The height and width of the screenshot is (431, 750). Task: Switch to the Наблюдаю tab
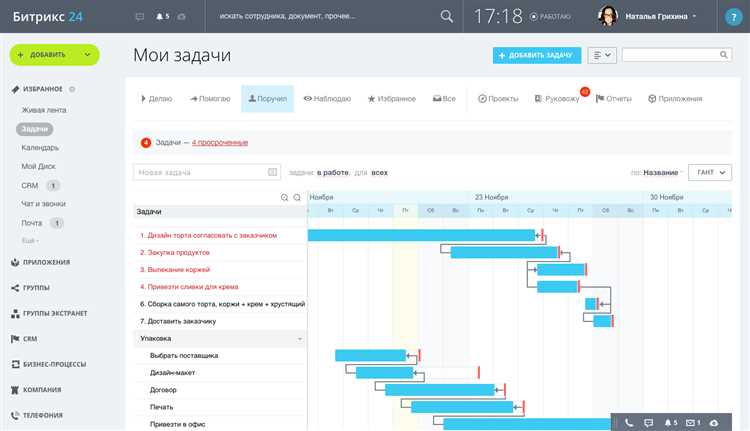click(327, 99)
